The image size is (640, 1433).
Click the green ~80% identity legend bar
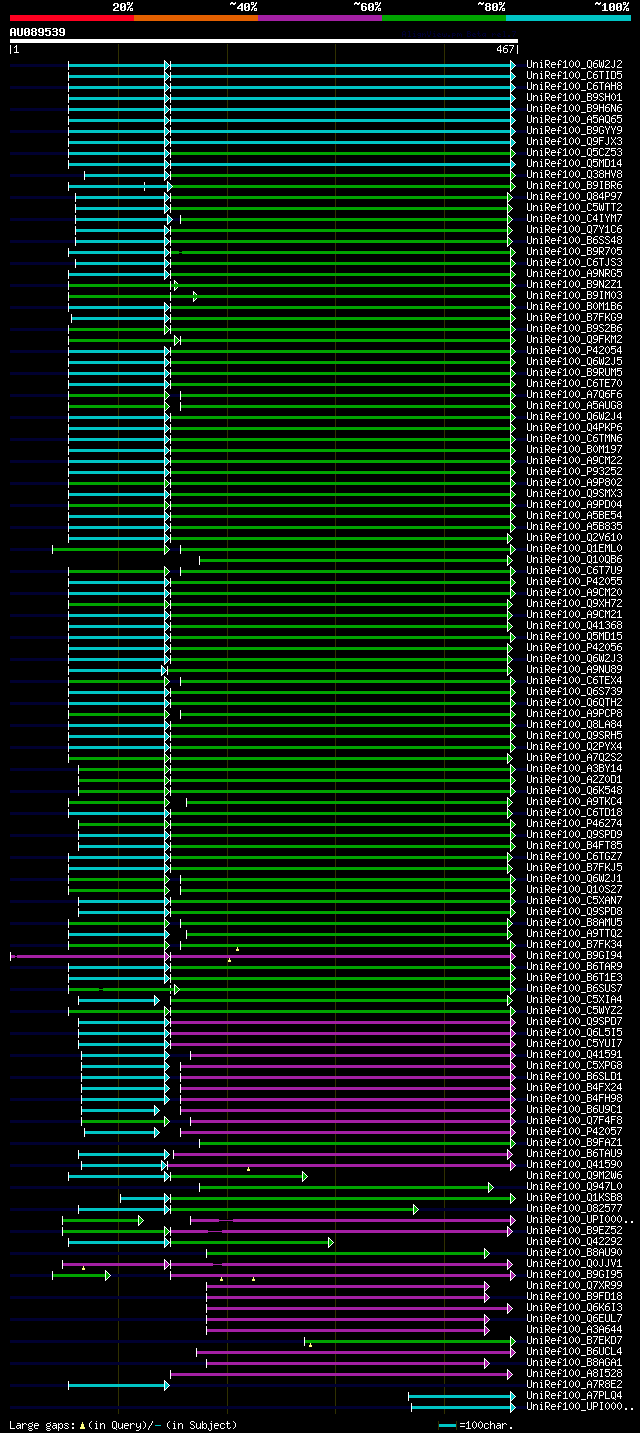click(x=443, y=18)
